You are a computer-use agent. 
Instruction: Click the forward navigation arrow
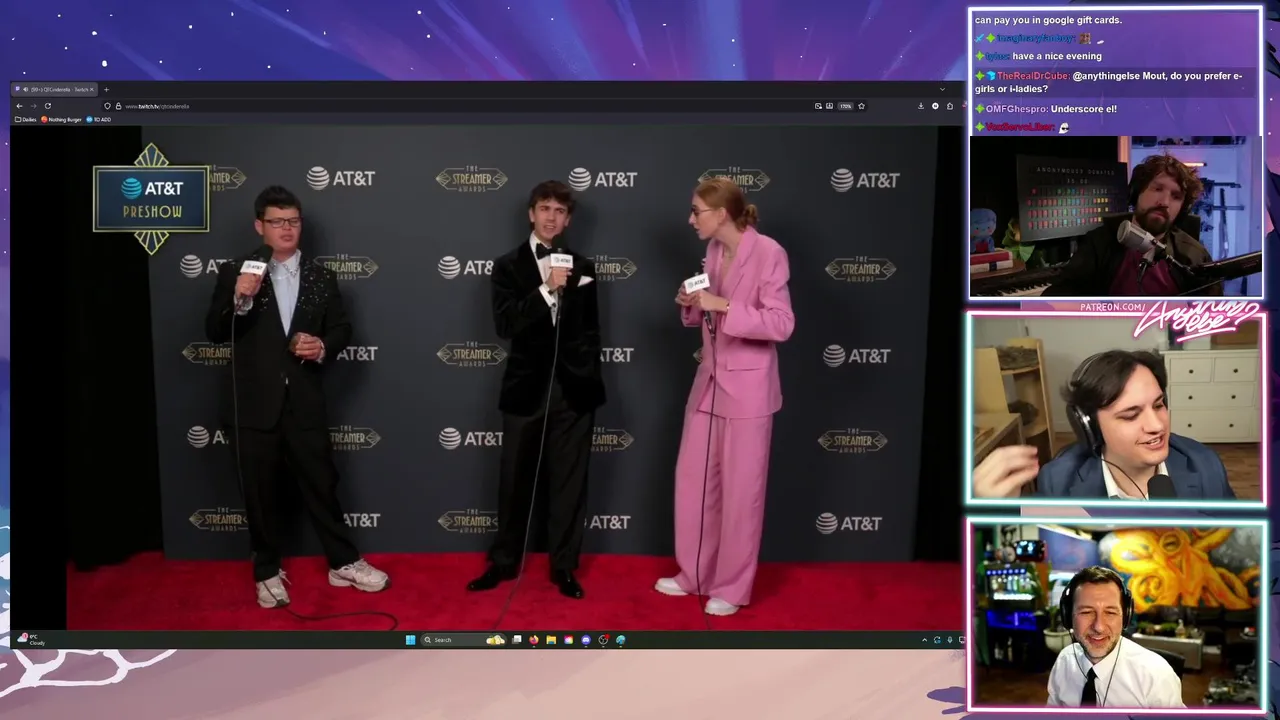point(33,106)
